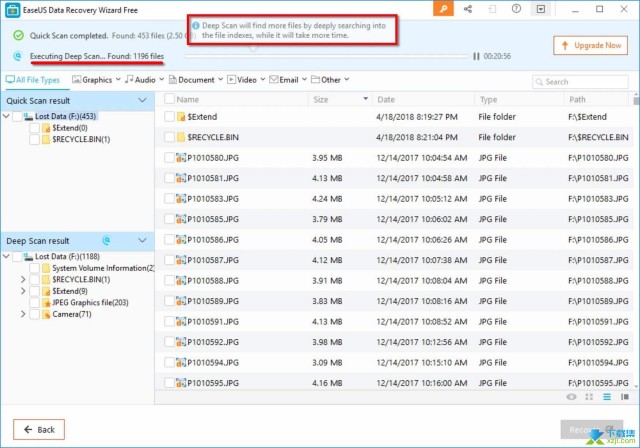
Task: Sort by the Path column header
Action: tap(577, 99)
